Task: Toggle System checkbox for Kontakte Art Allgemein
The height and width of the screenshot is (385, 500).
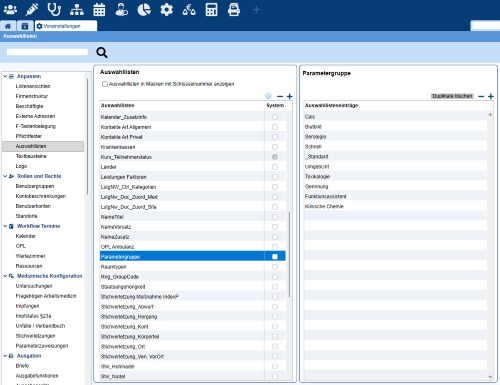Action: (x=275, y=127)
